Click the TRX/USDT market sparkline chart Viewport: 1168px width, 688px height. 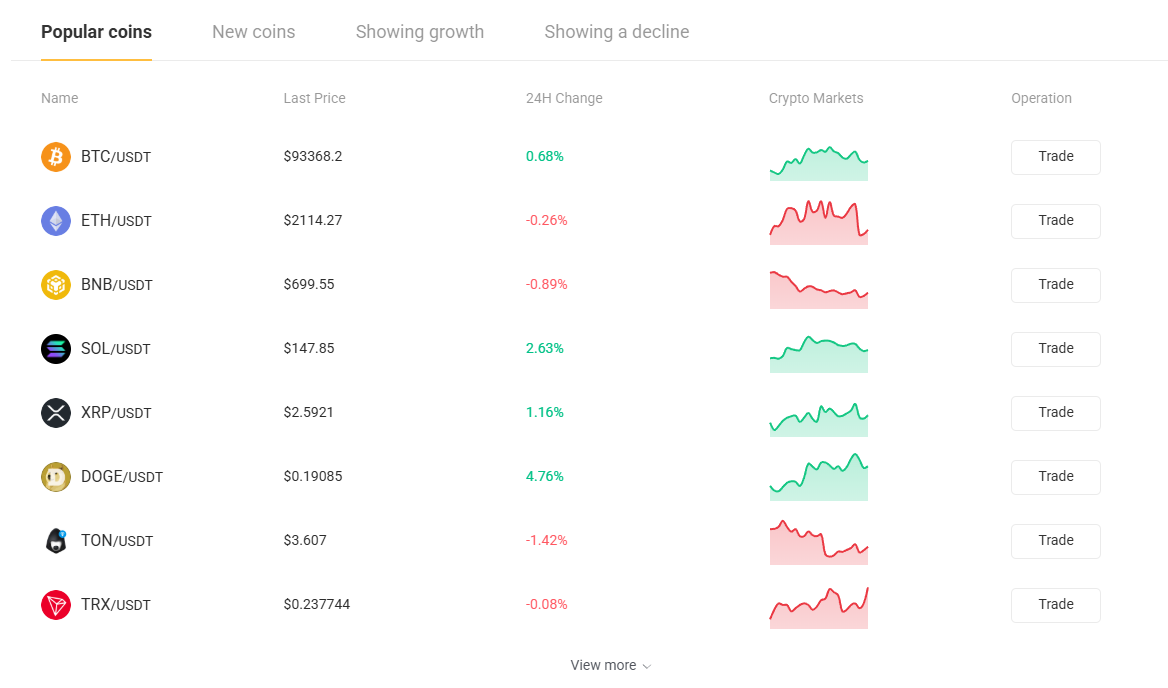(x=818, y=609)
